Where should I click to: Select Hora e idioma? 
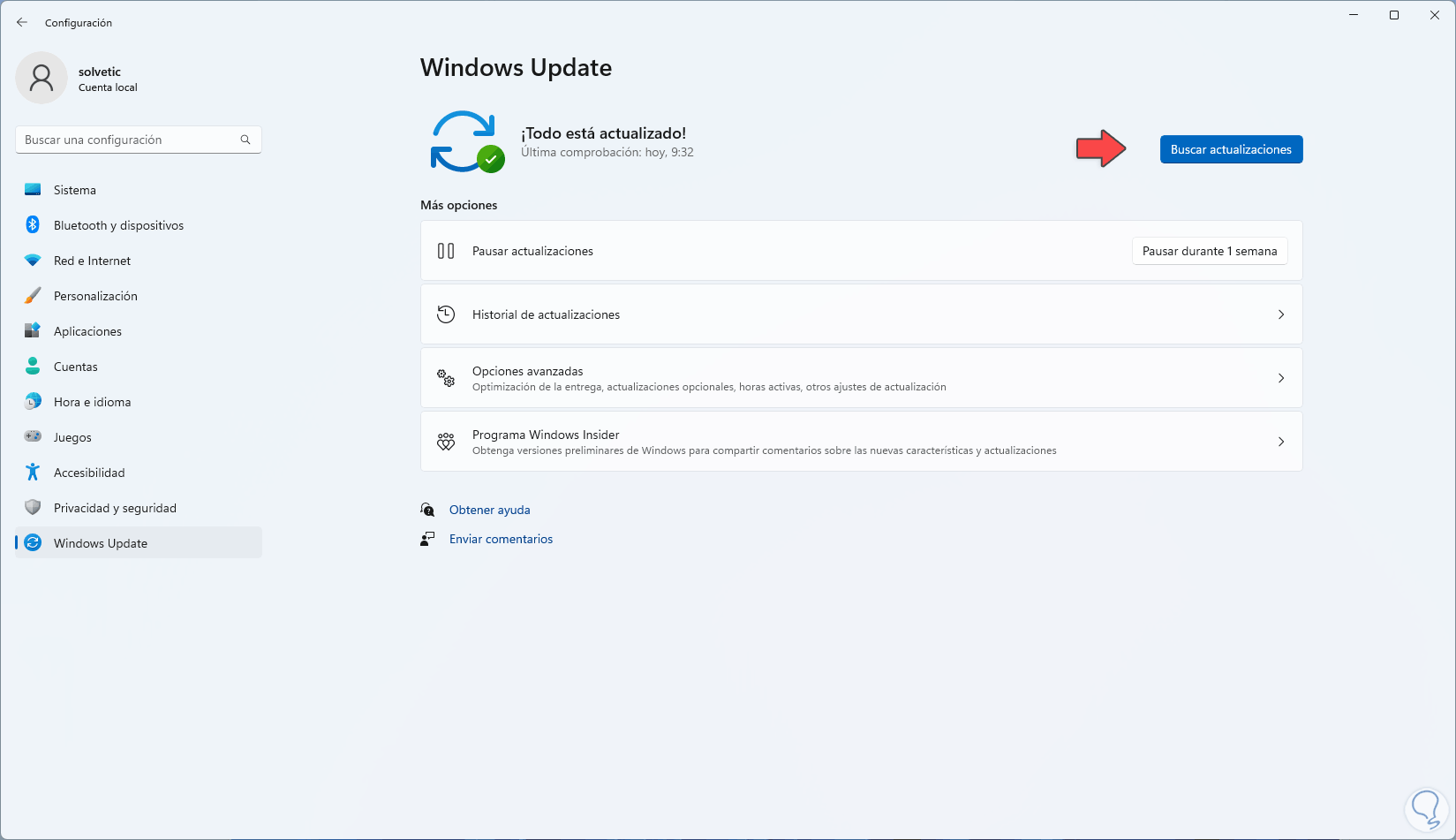(x=139, y=402)
